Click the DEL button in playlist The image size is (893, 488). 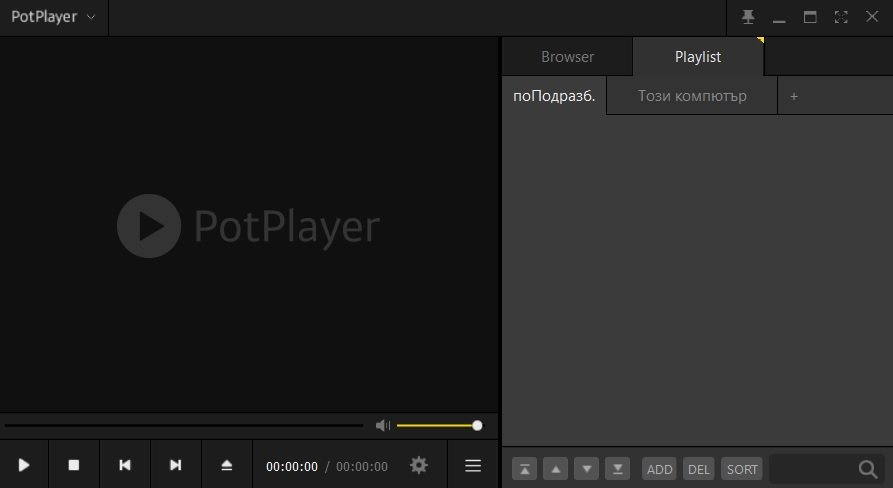[x=699, y=469]
